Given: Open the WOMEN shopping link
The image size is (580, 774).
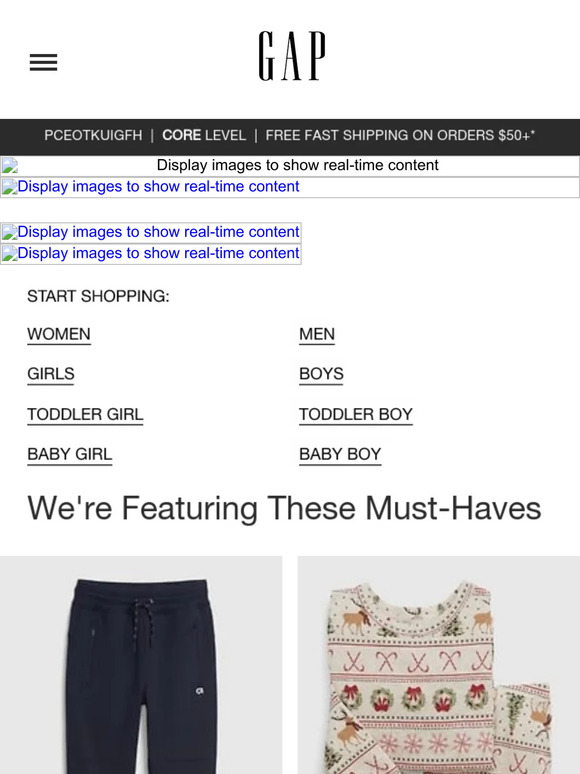Looking at the screenshot, I should 59,334.
